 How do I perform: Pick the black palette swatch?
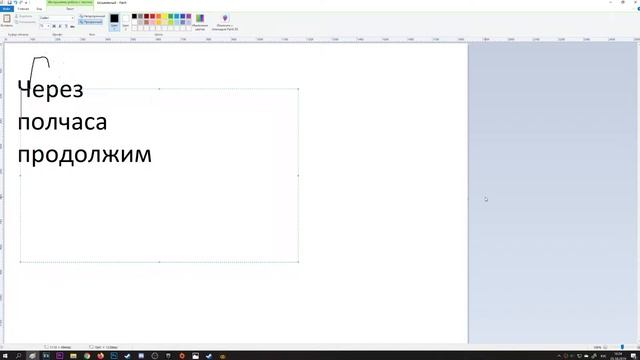tap(134, 16)
